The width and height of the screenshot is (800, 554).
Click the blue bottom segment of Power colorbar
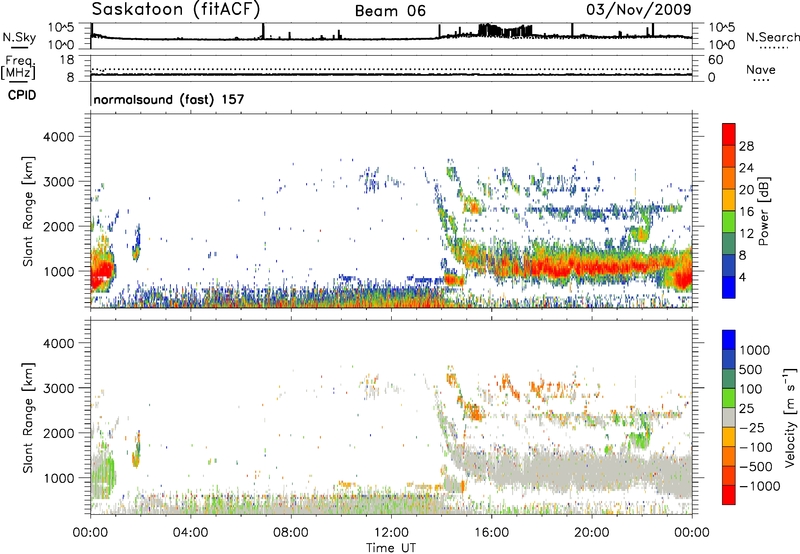729,287
